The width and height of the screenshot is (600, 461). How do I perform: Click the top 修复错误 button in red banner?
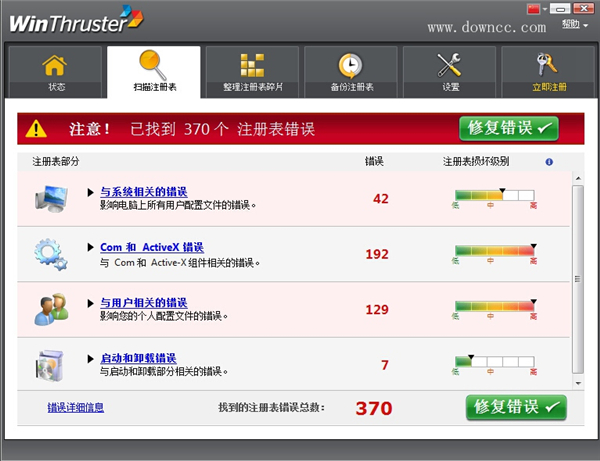click(x=509, y=128)
